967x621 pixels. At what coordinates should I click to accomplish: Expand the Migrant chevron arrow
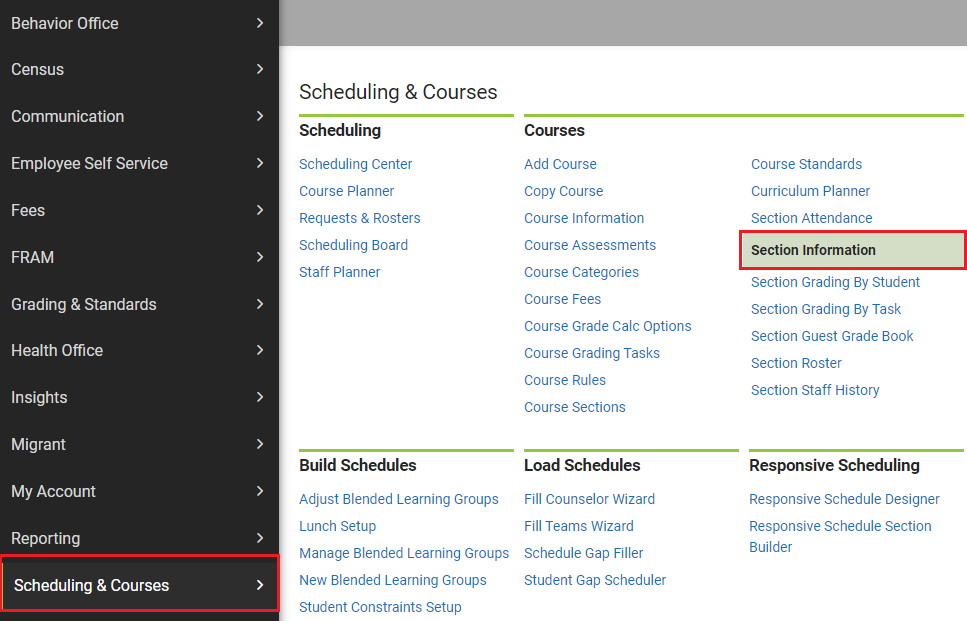click(260, 444)
